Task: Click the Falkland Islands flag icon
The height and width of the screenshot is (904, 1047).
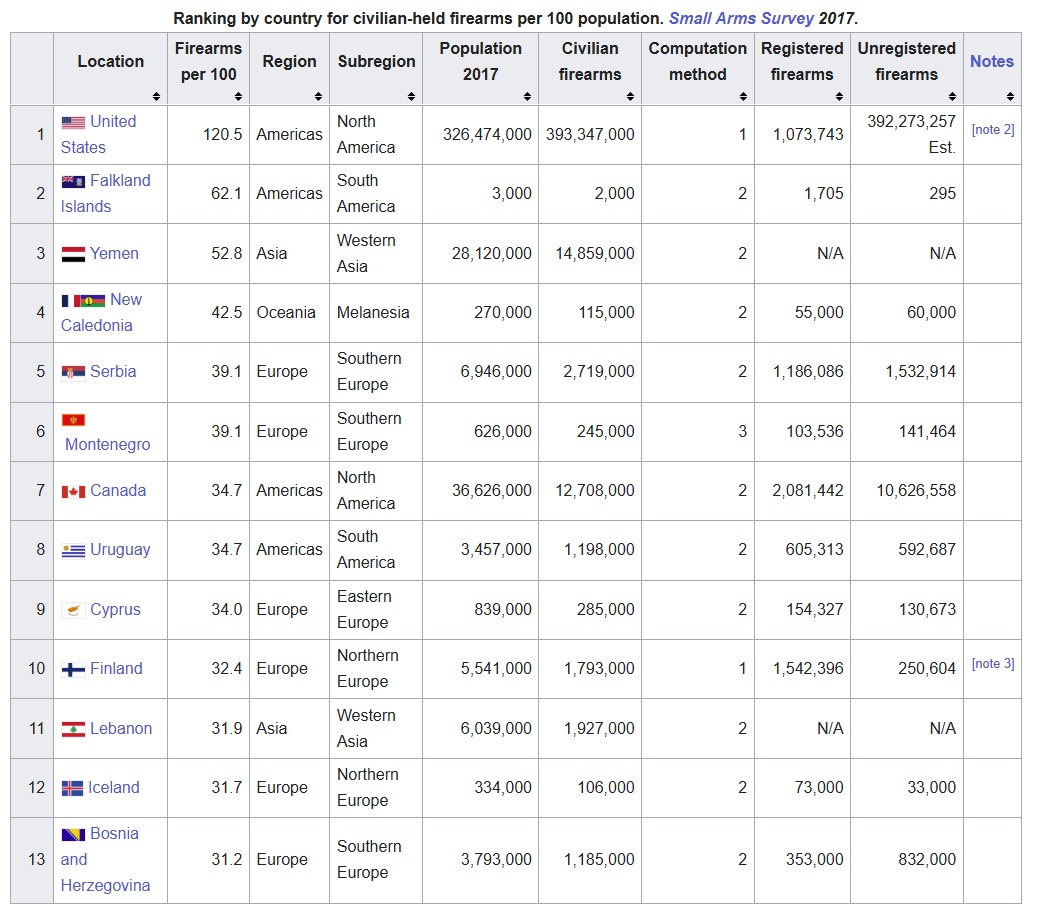Action: click(73, 182)
